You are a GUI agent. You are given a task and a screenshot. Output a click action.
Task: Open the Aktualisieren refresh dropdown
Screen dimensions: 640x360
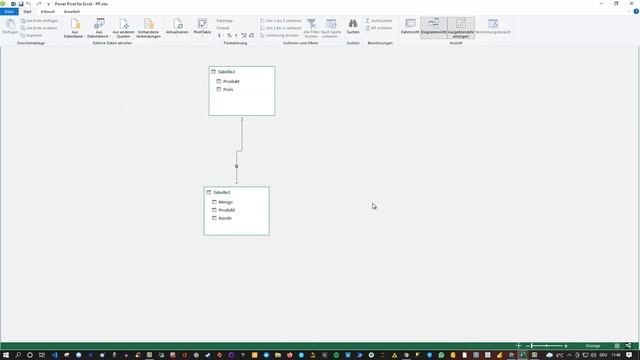click(177, 27)
